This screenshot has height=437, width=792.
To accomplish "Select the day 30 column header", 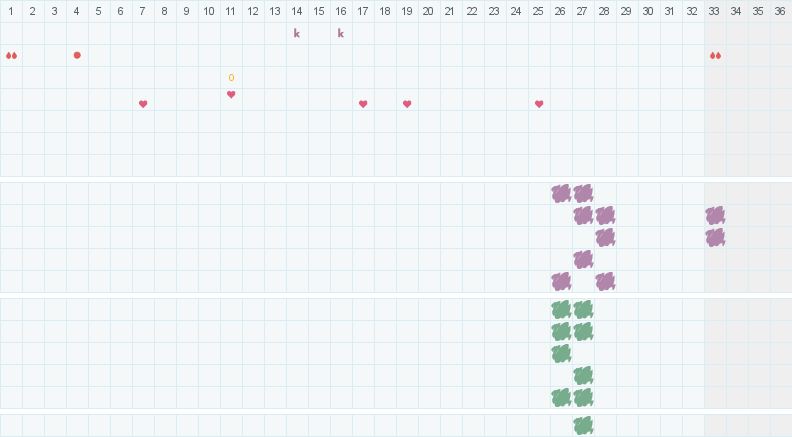I will (649, 11).
